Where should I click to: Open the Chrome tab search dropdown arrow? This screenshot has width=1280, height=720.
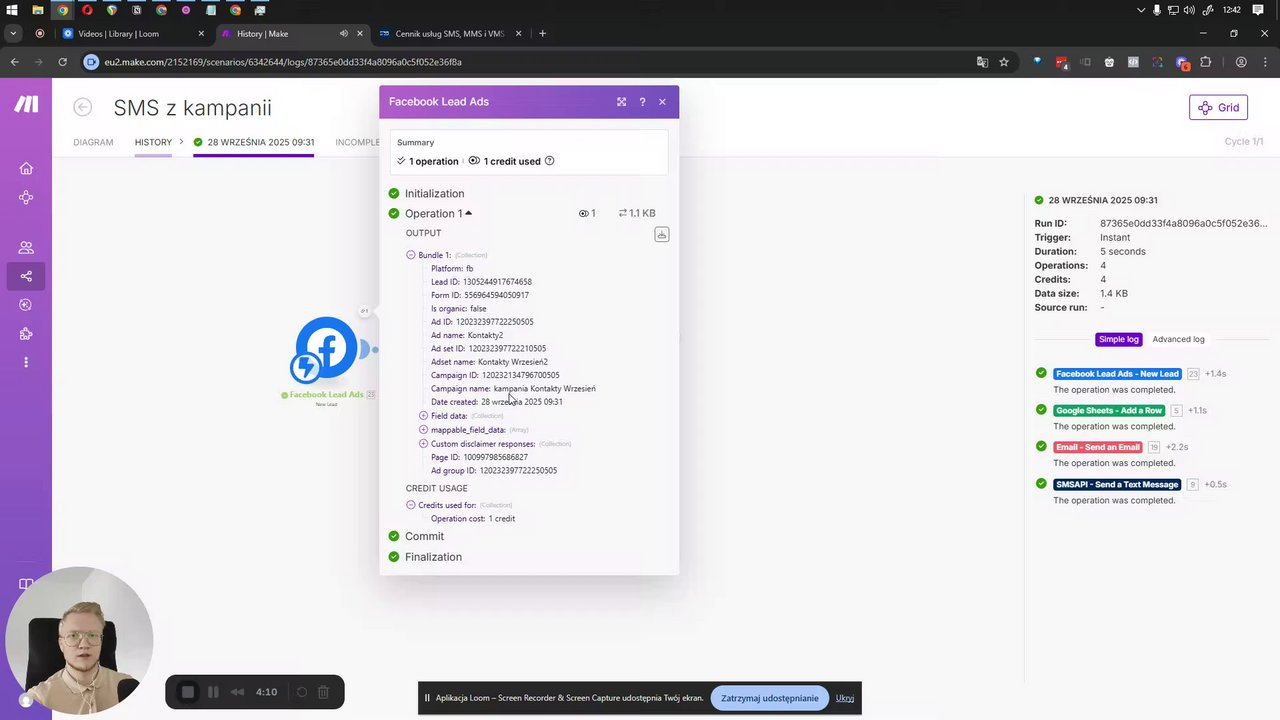tap(13, 33)
